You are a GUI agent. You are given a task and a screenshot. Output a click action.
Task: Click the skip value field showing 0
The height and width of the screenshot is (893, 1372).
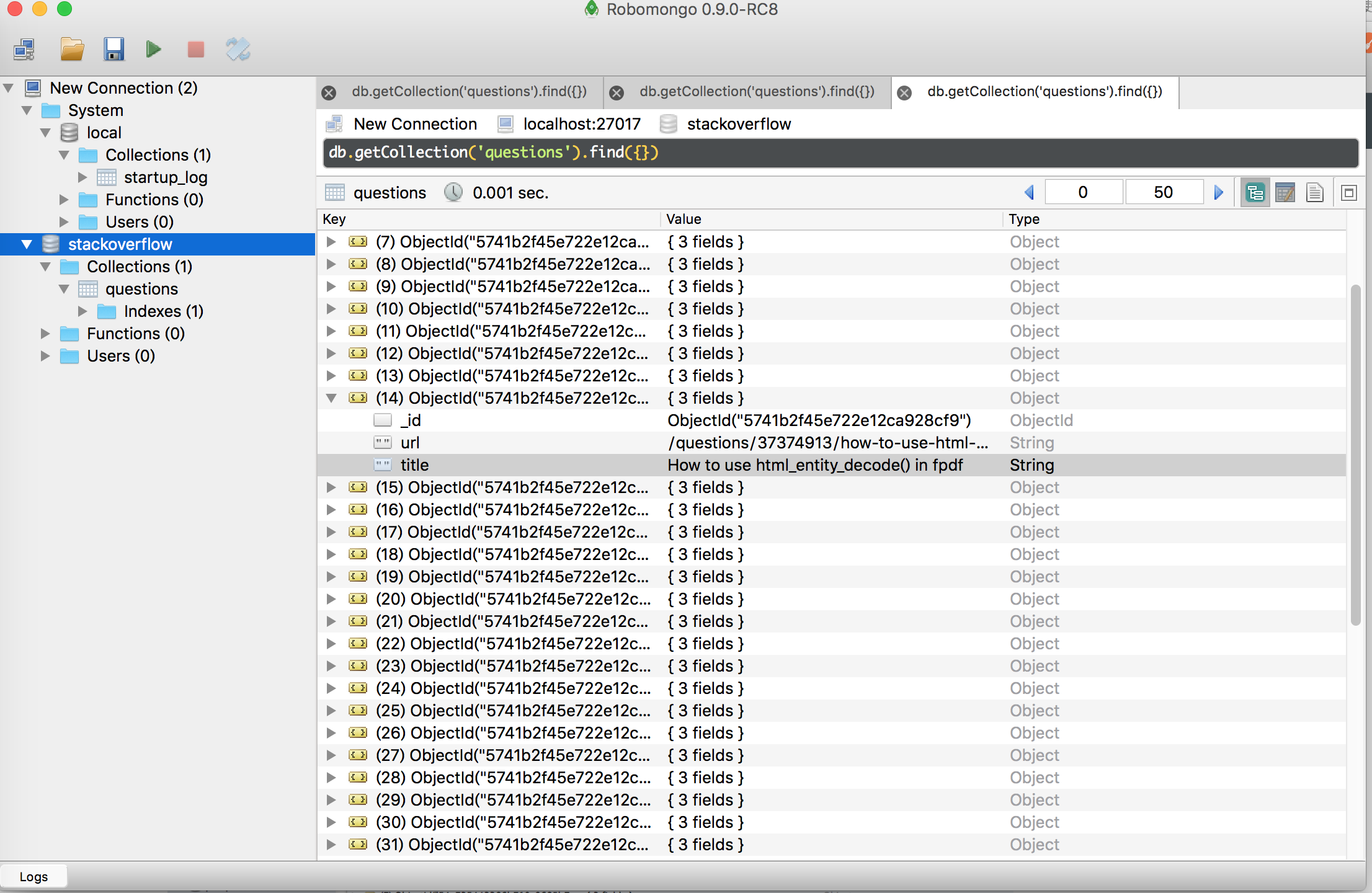click(x=1084, y=192)
